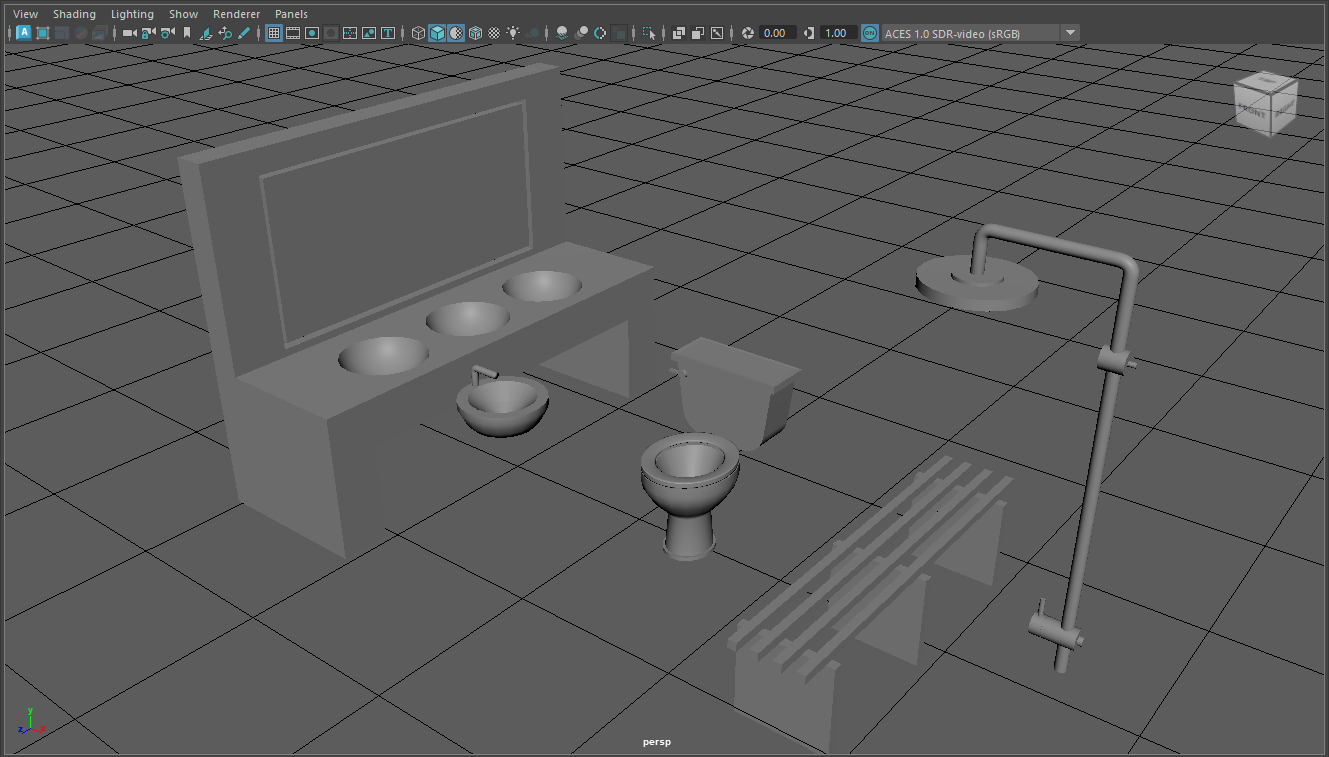Click the Select Camera icon
This screenshot has height=757, width=1329.
(130, 33)
